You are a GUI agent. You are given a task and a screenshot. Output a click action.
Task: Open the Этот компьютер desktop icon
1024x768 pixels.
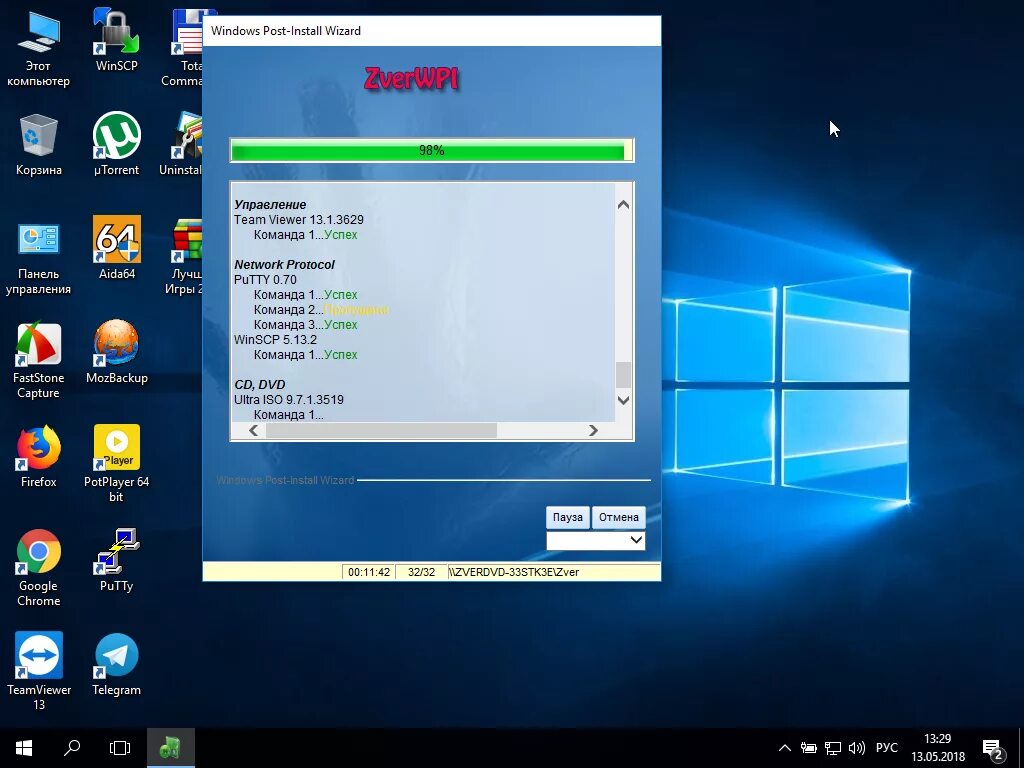(39, 49)
